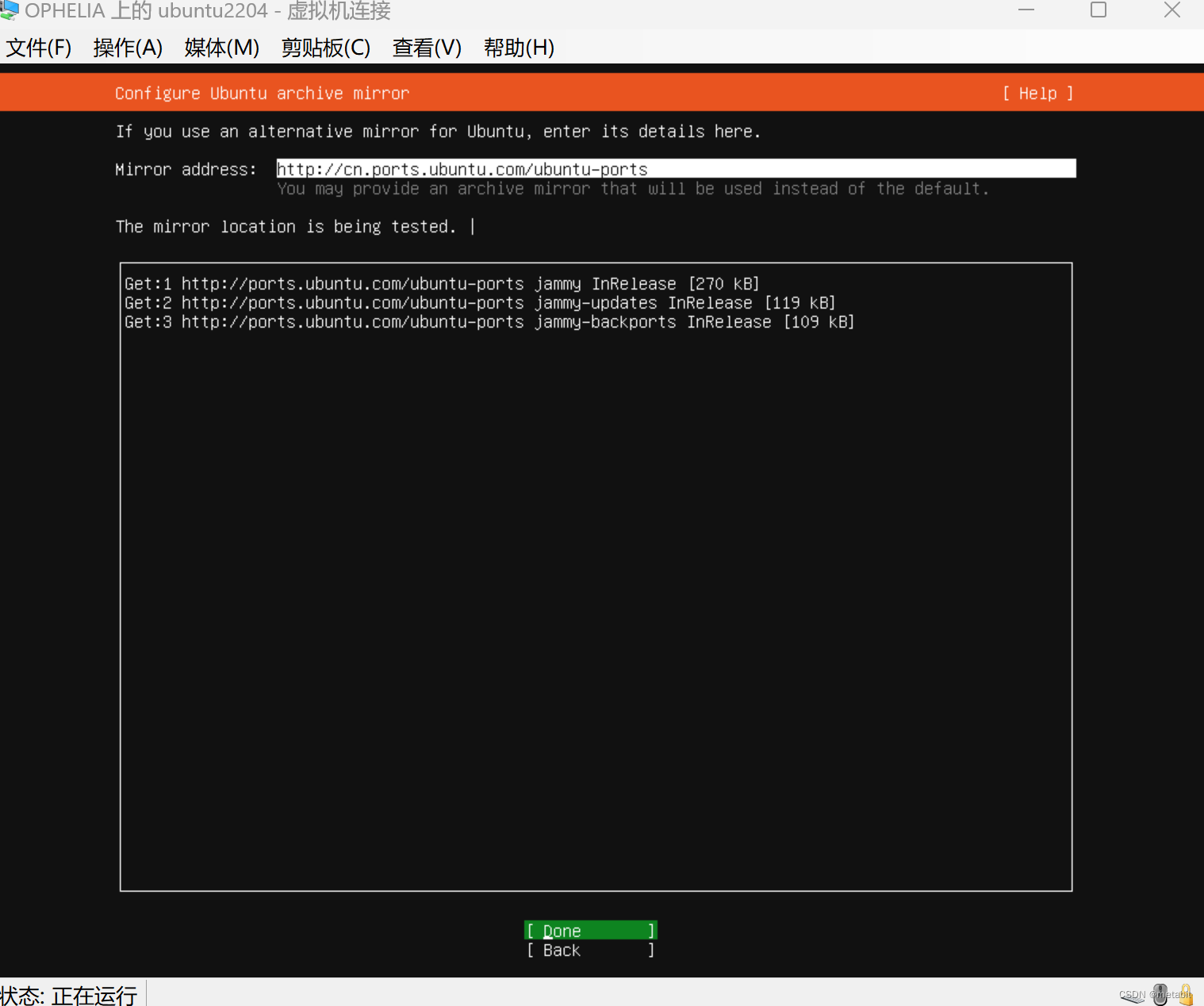Screen dimensions: 1204x1006
Task: Open the 媒体(M) menu
Action: [x=222, y=48]
